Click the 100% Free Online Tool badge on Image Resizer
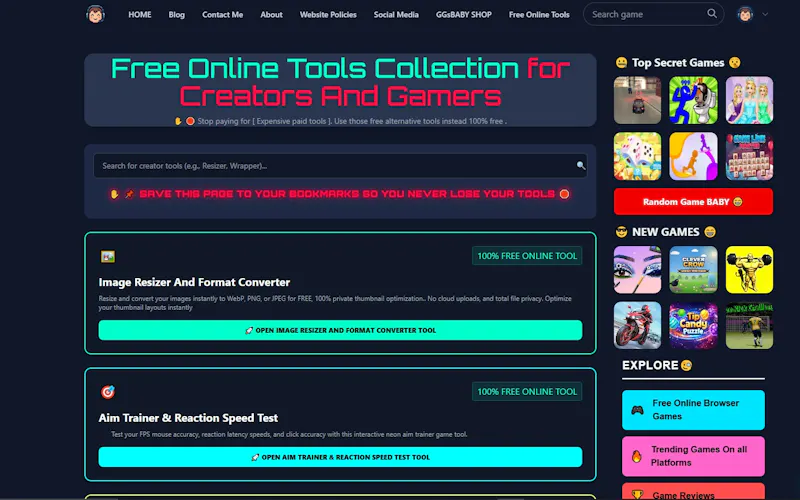The image size is (800, 500). pos(527,256)
